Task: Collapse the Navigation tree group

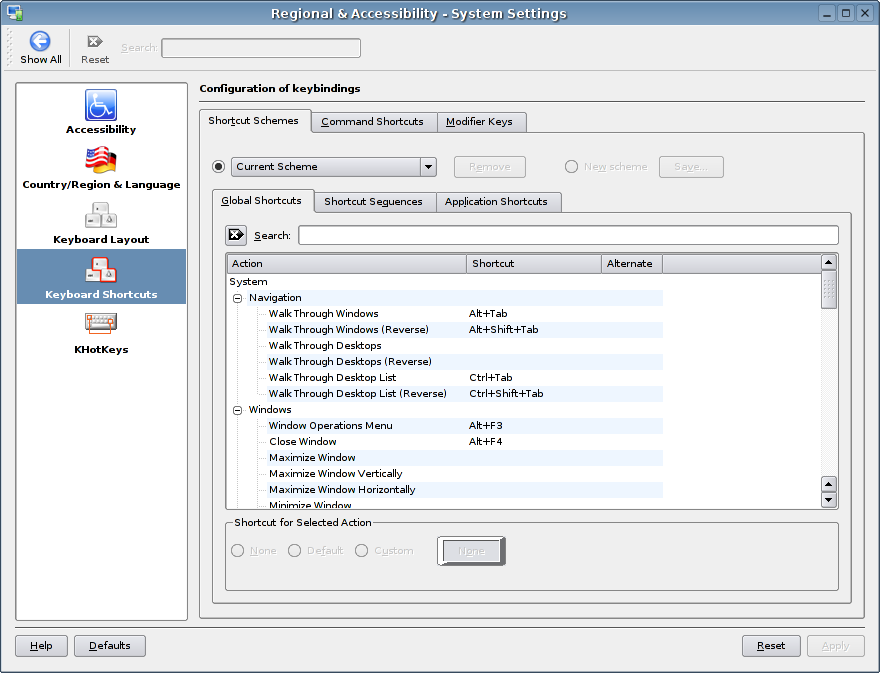Action: (237, 298)
